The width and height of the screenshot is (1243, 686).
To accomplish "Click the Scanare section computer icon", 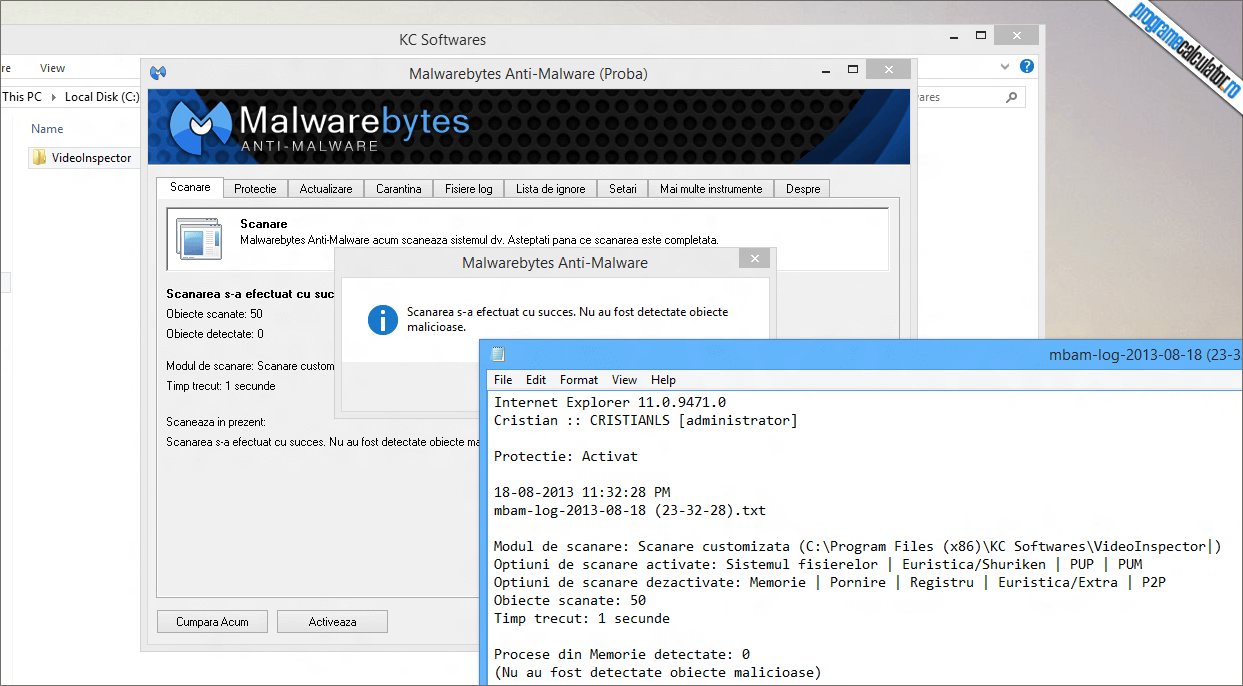I will click(x=199, y=240).
